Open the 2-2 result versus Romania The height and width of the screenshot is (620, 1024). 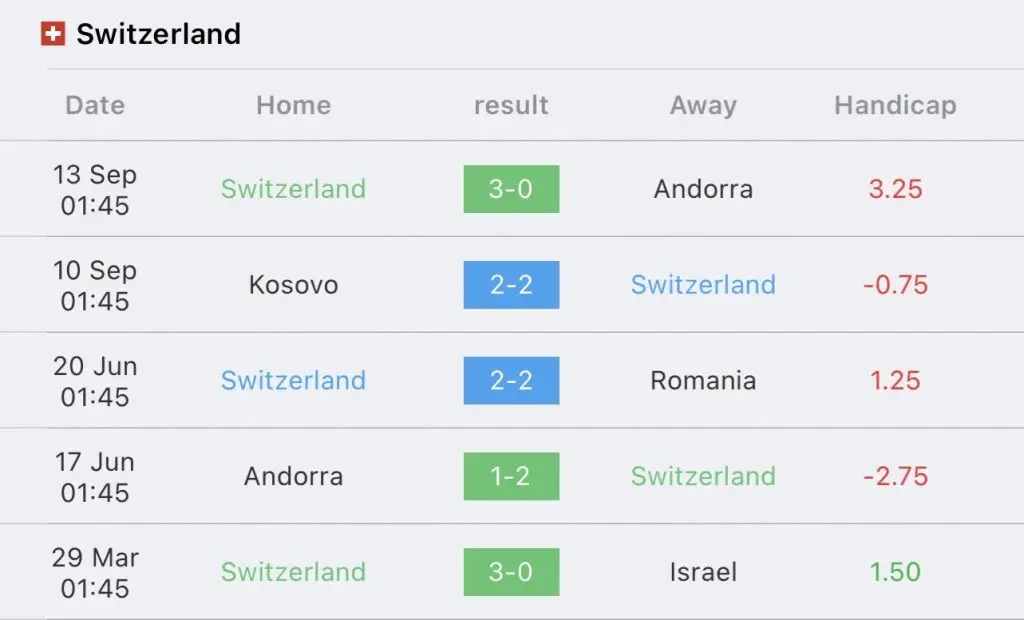(x=511, y=380)
